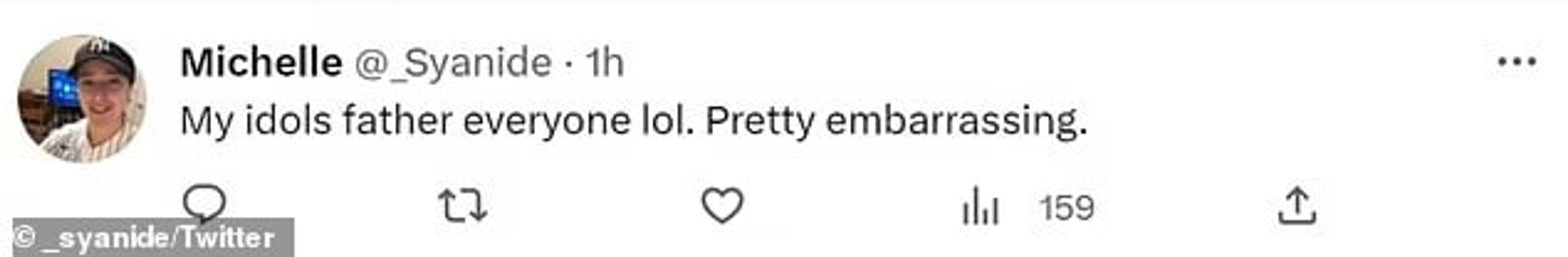Open Michelle's profile picture

(x=81, y=100)
